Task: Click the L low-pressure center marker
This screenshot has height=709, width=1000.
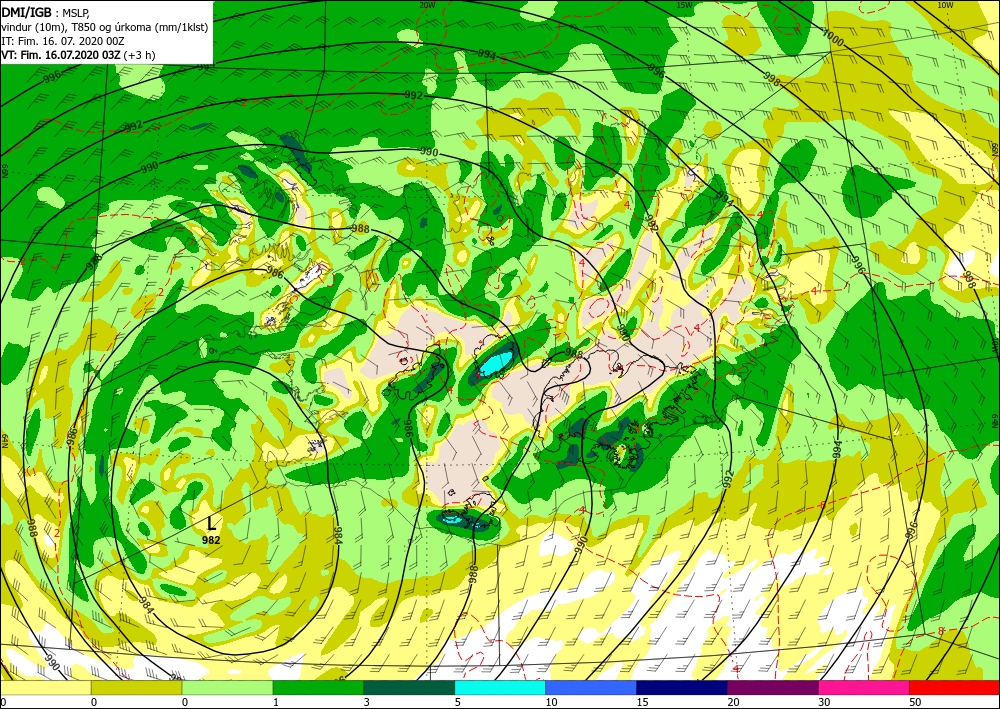Action: click(x=211, y=524)
